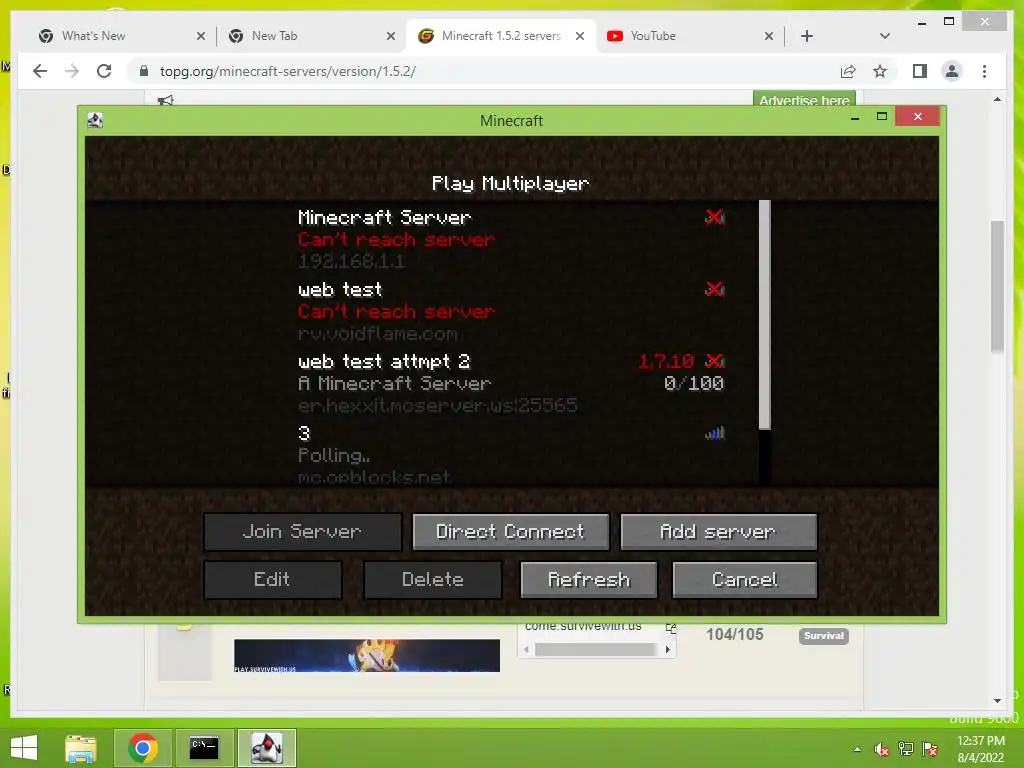Refresh the multiplayer server list
This screenshot has width=1024, height=768.
pos(589,579)
